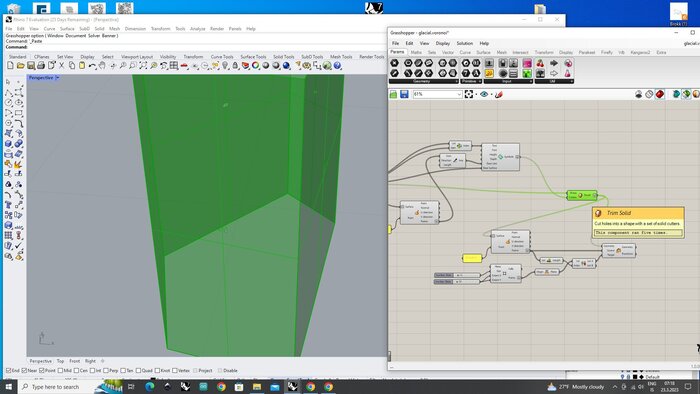This screenshot has width=700, height=394.
Task: Open the Perspective viewport title dropdown
Action: [58, 78]
